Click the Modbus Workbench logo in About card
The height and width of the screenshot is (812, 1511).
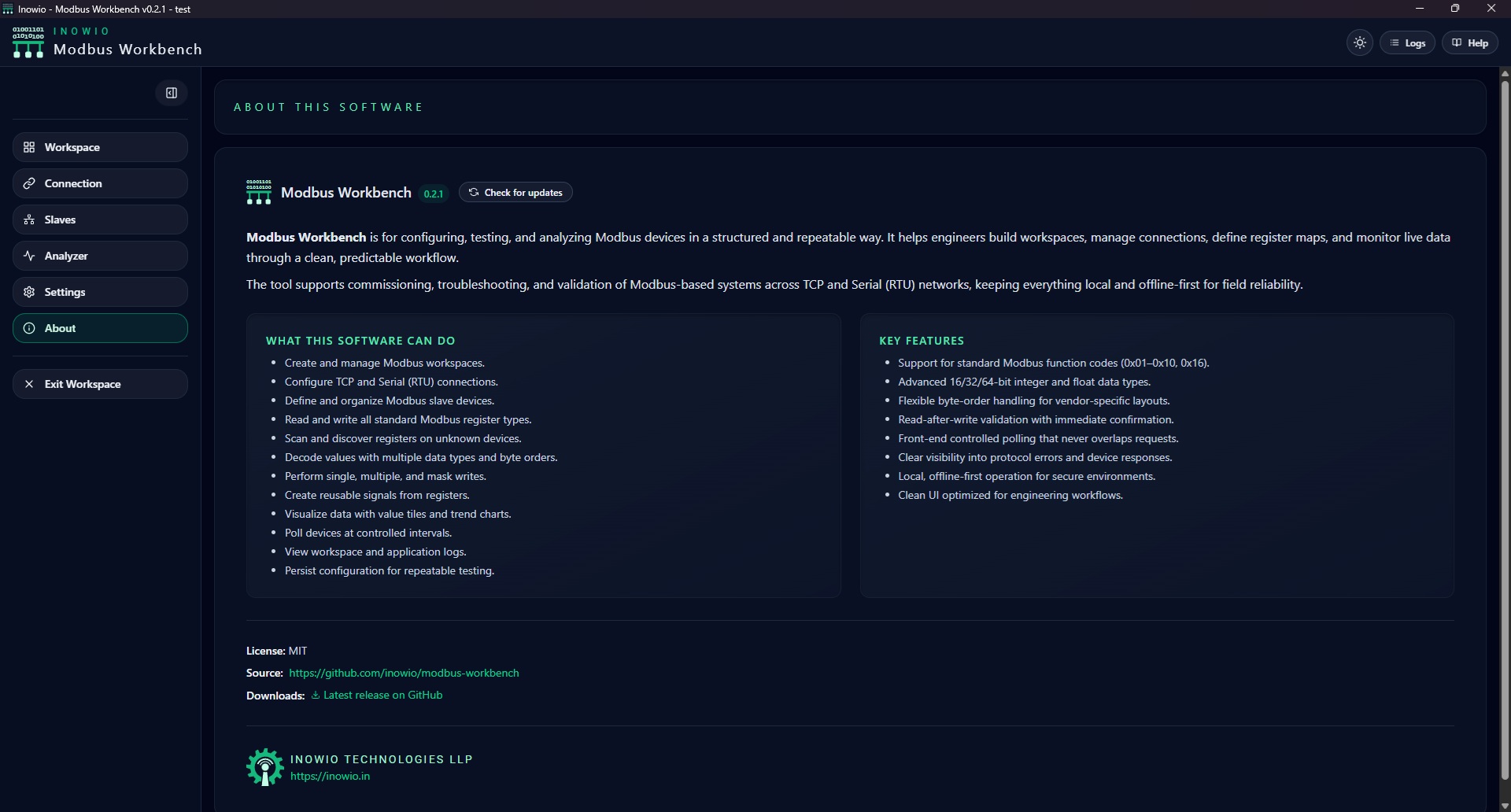point(259,192)
